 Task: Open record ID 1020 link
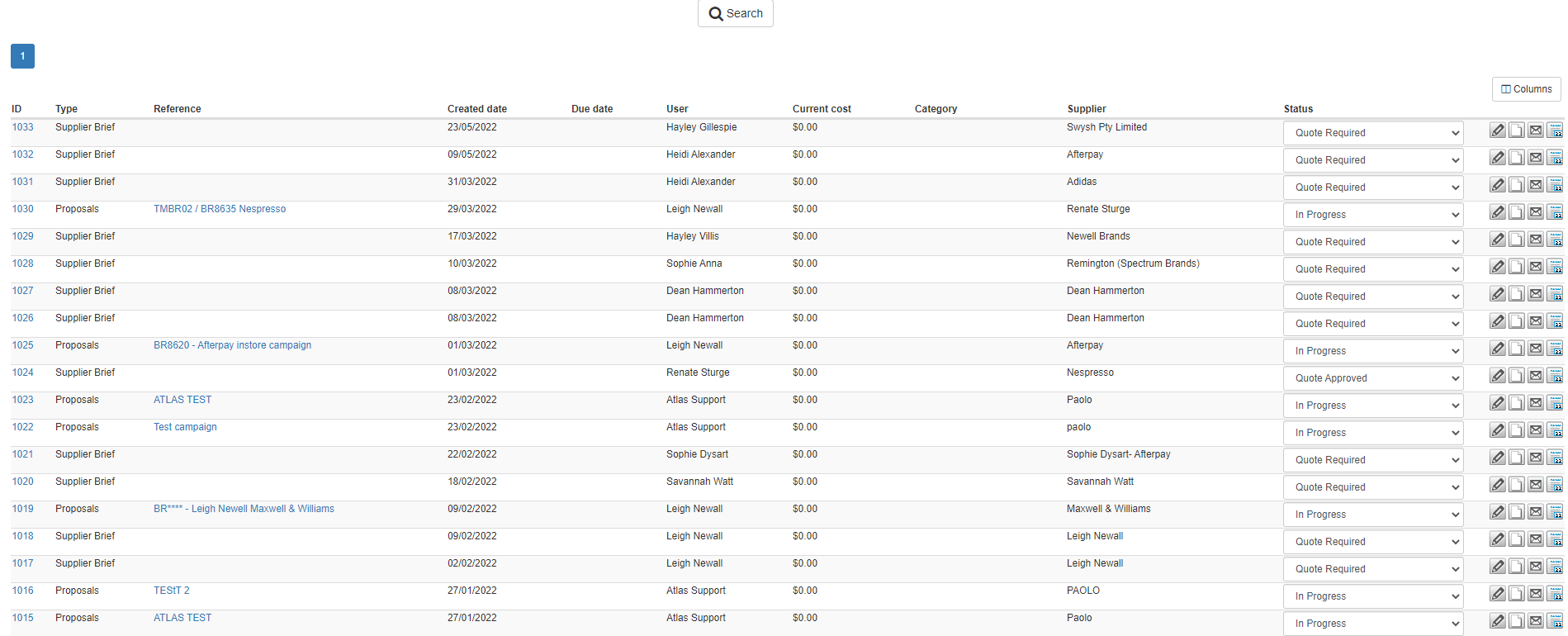click(22, 482)
